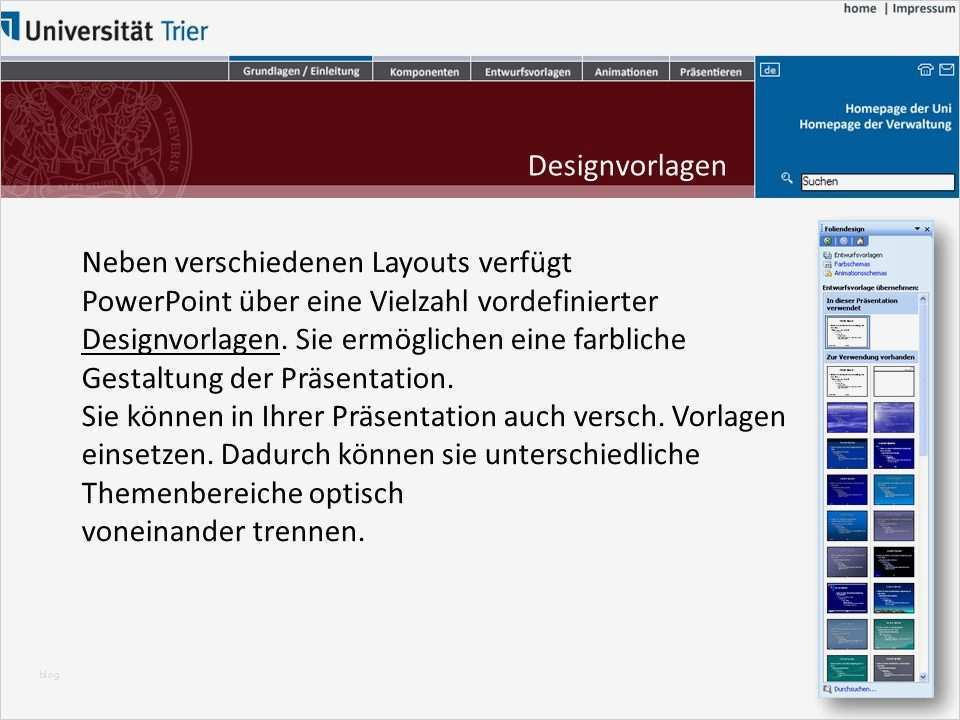This screenshot has width=960, height=720.
Task: Click the home menu item
Action: [x=858, y=8]
